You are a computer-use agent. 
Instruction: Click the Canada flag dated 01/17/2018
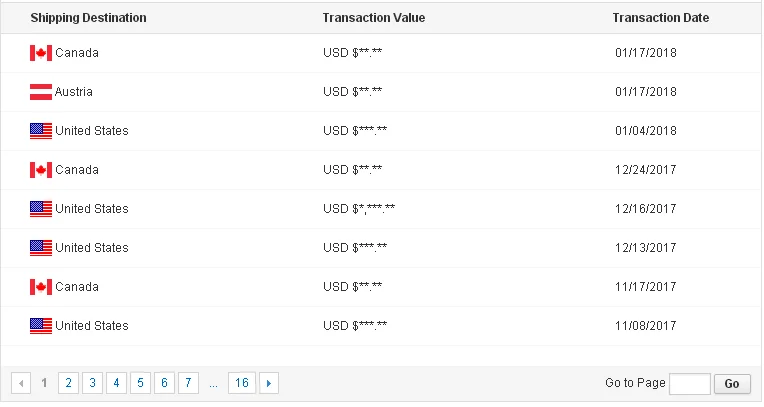point(41,53)
